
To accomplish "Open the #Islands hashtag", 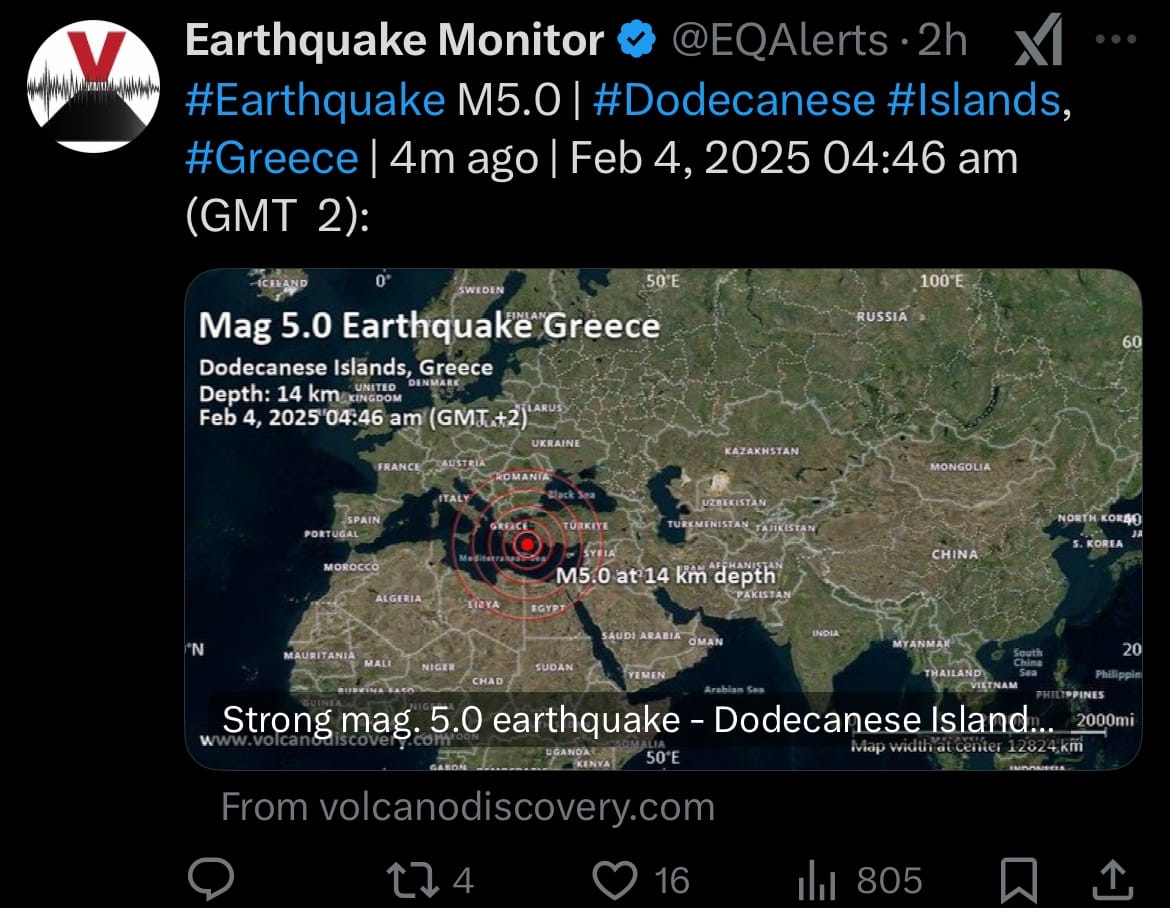I will [974, 100].
